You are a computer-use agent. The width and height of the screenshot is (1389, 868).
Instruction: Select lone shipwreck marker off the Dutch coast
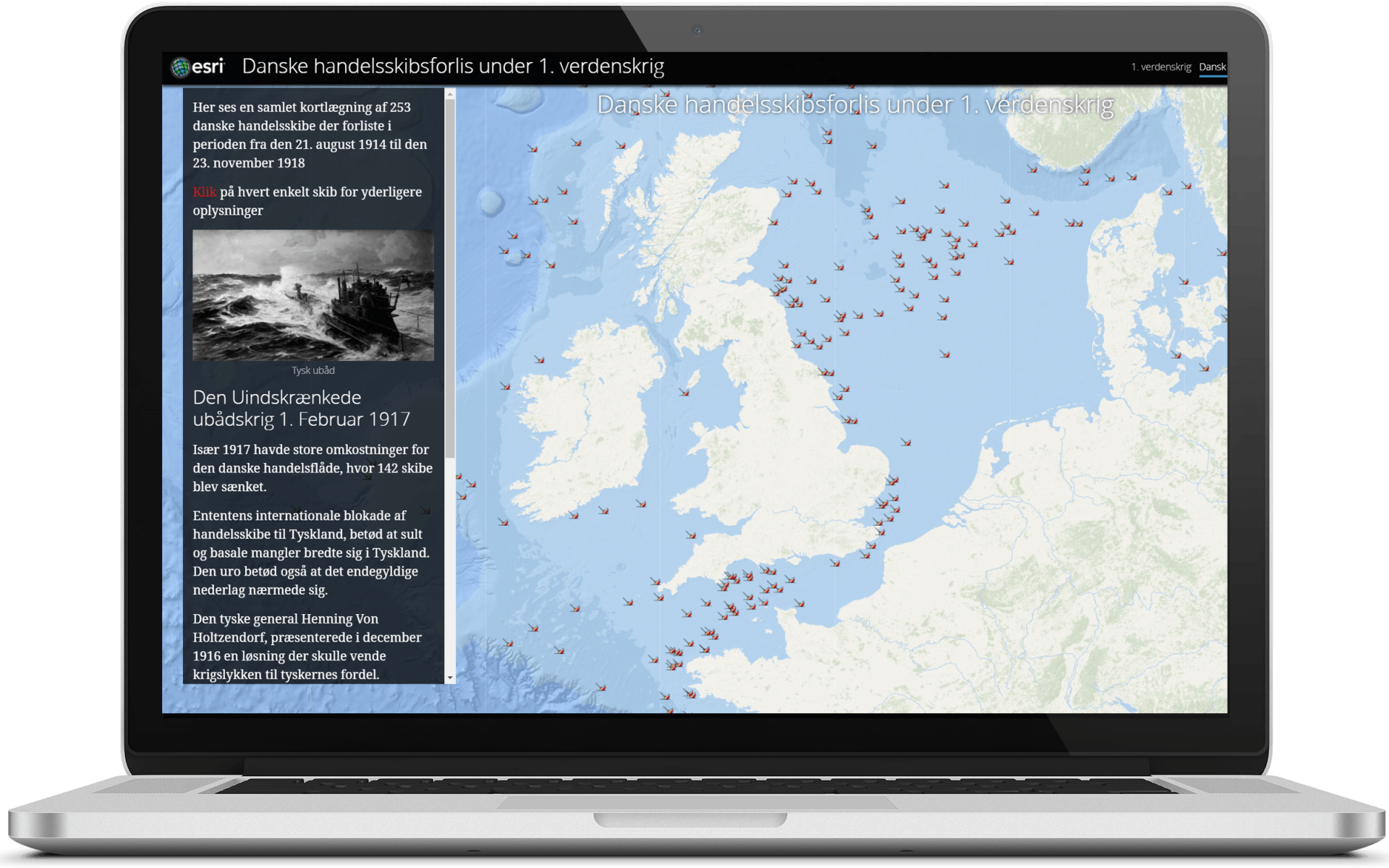point(906,441)
